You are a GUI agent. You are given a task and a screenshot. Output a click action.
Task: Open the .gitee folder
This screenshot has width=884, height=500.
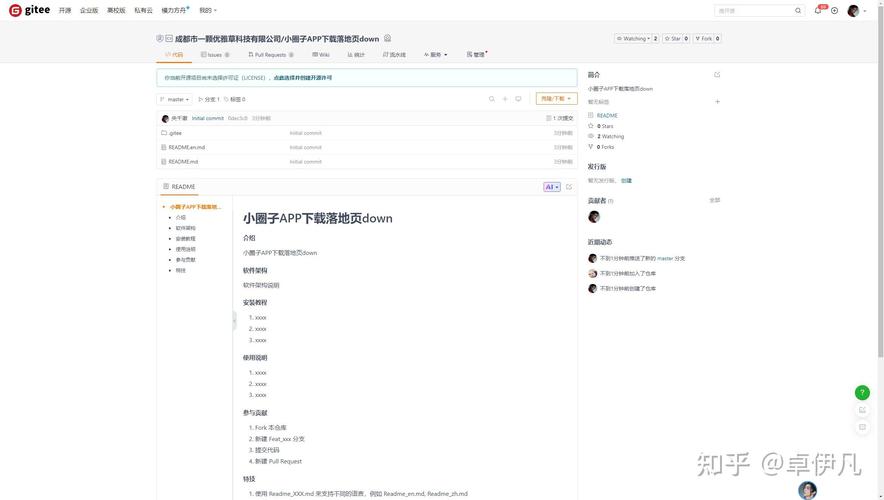click(x=175, y=133)
